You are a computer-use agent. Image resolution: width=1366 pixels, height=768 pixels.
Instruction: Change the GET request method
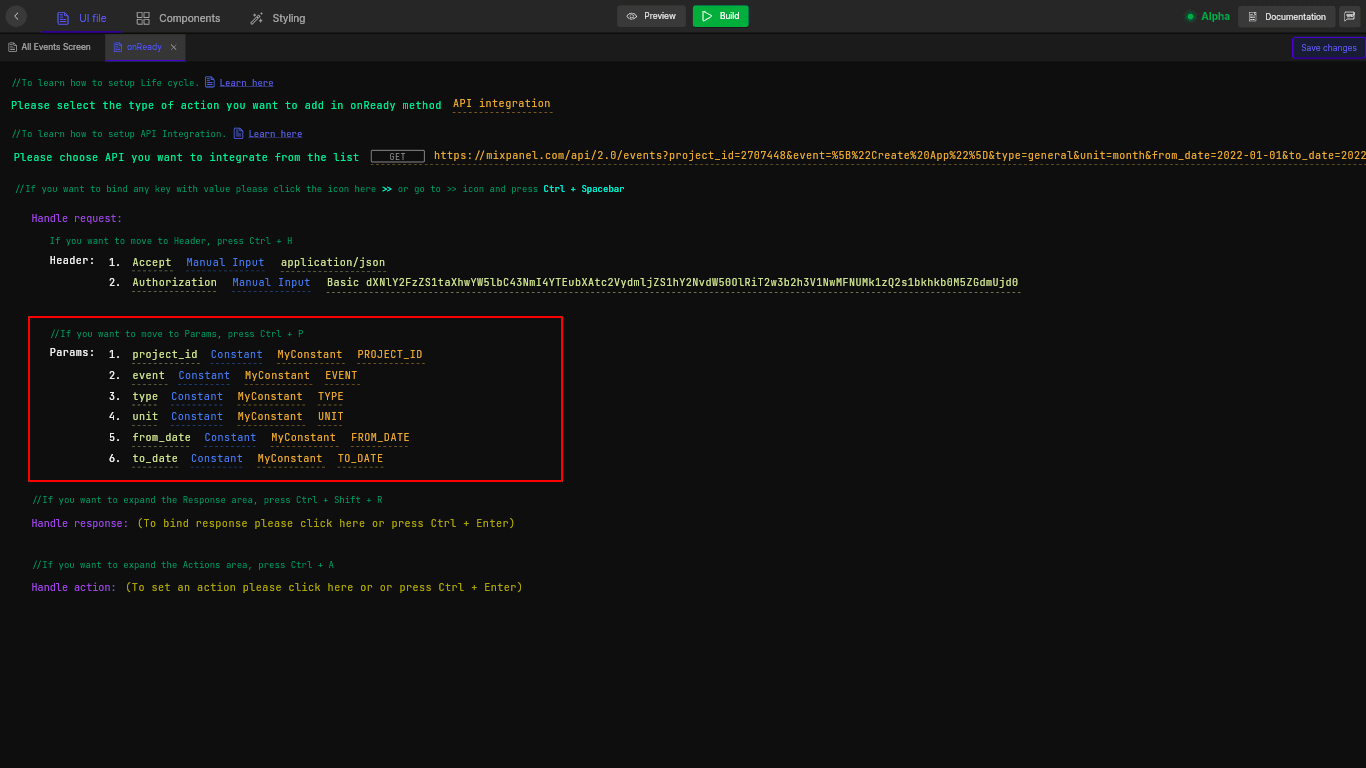[x=397, y=156]
